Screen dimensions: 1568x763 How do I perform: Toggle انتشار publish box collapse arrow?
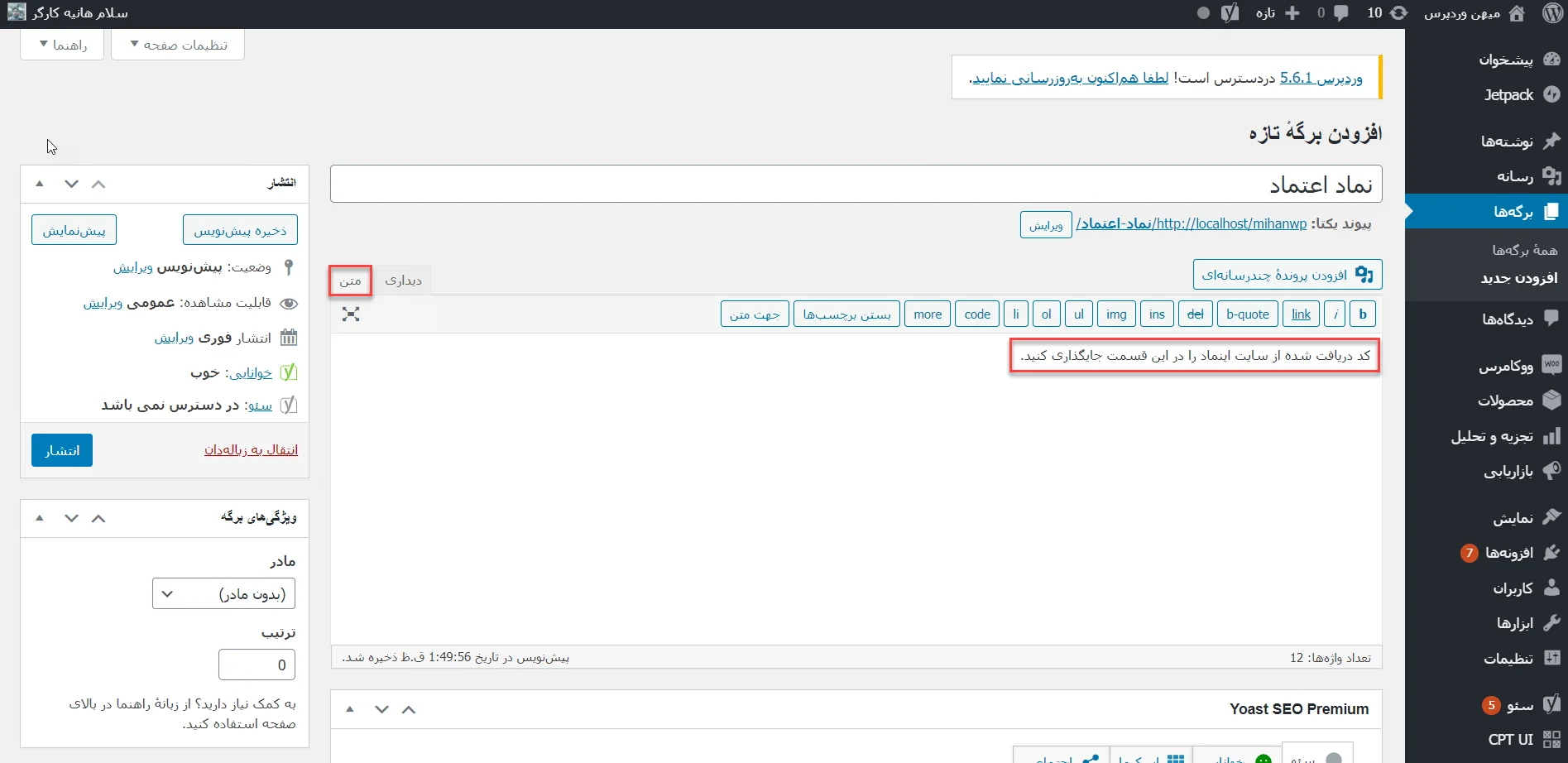click(40, 184)
